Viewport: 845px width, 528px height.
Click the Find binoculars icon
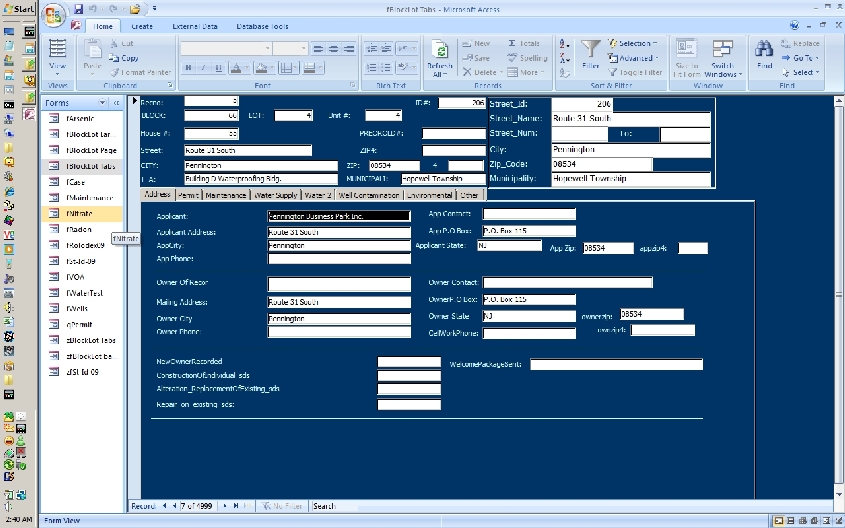click(x=764, y=50)
